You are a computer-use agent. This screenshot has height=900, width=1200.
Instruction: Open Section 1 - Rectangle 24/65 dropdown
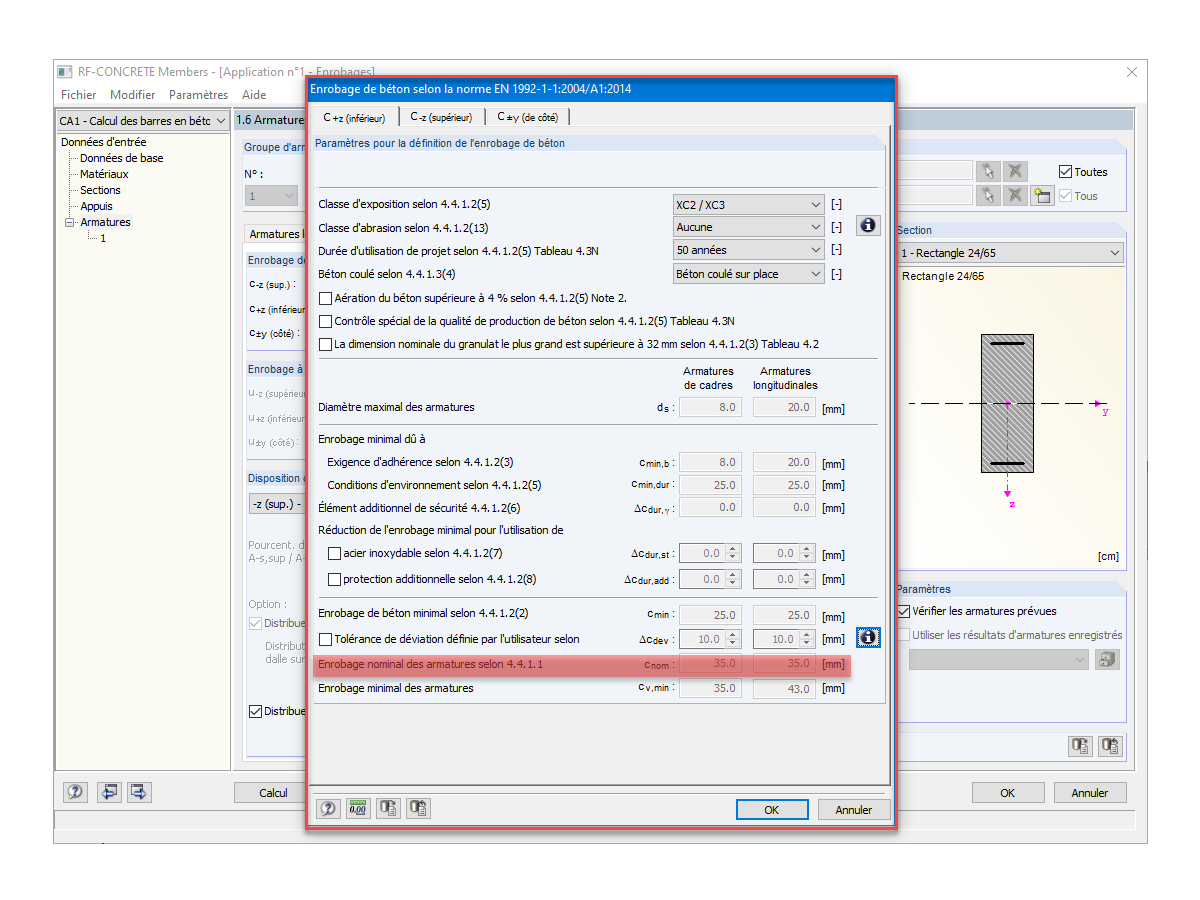(x=1010, y=253)
